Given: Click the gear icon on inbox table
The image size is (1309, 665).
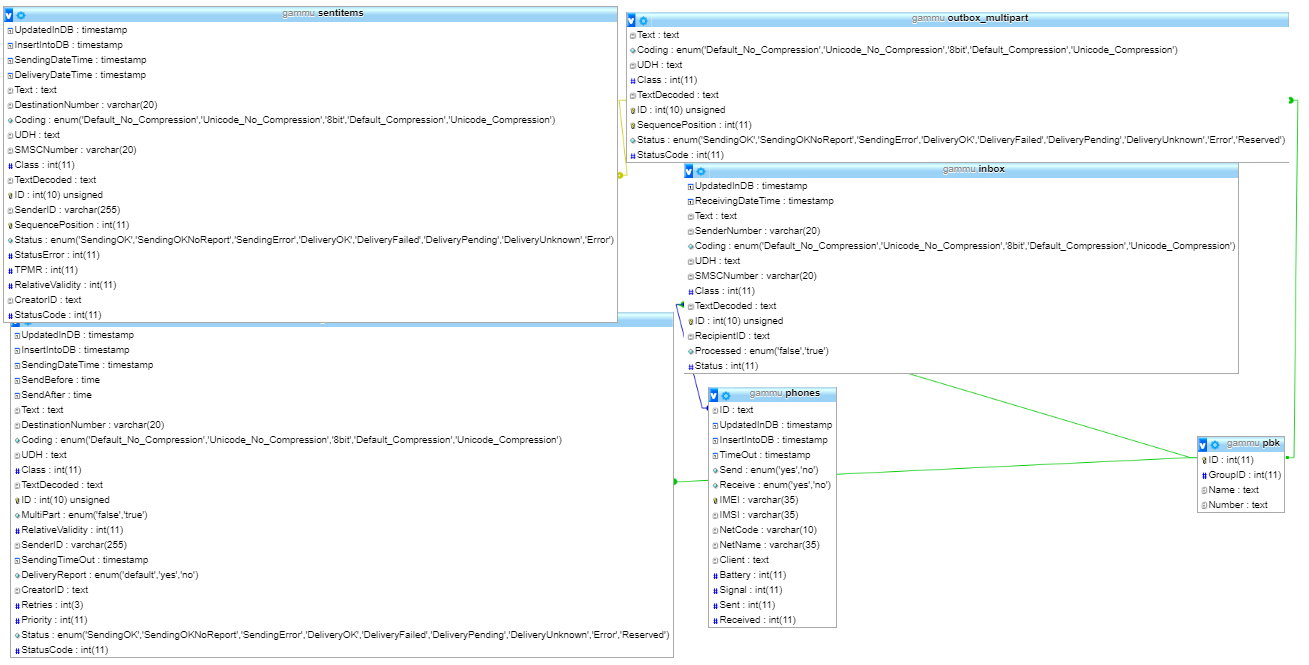Looking at the screenshot, I should coord(701,171).
